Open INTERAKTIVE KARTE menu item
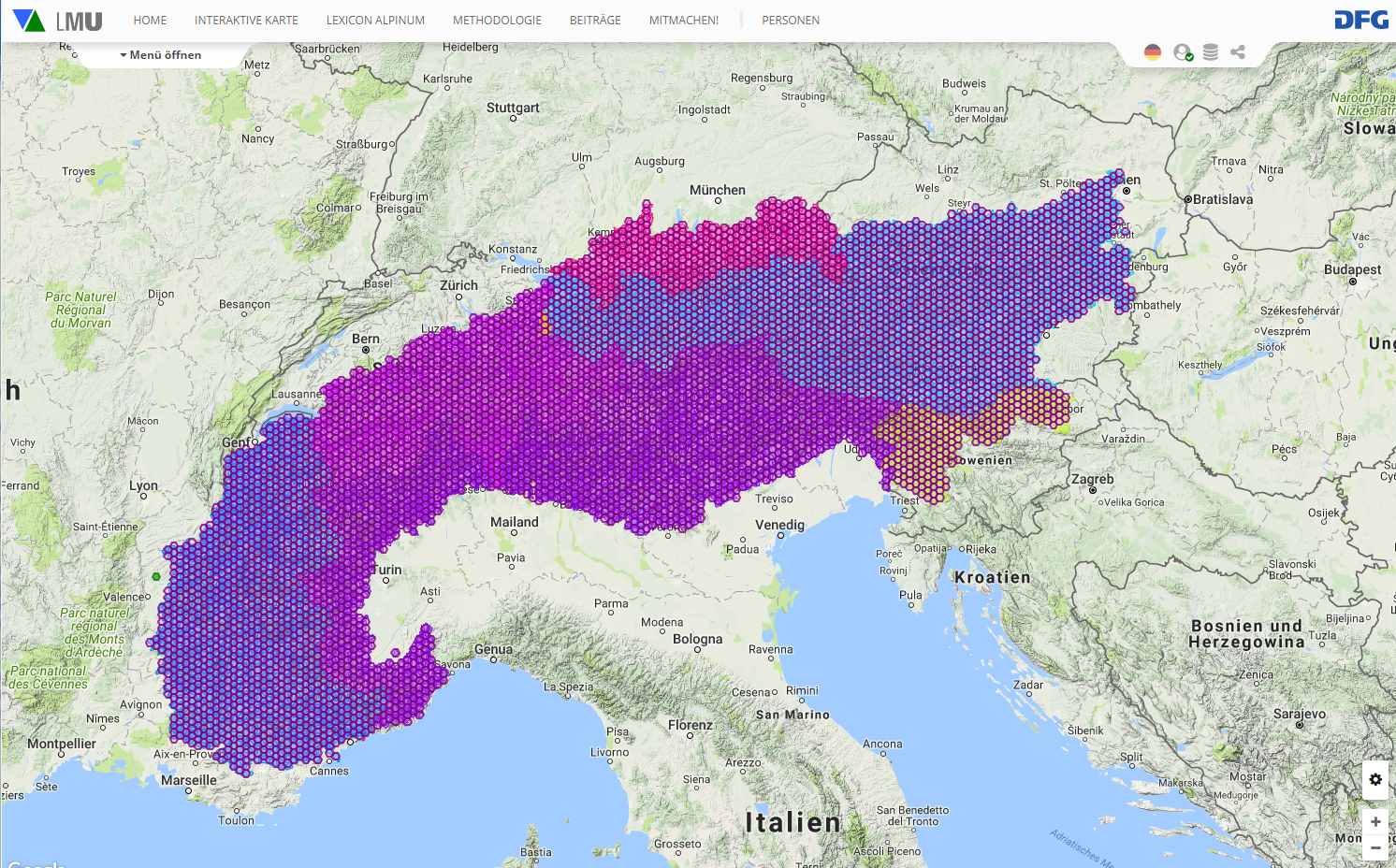1396x868 pixels. click(246, 21)
